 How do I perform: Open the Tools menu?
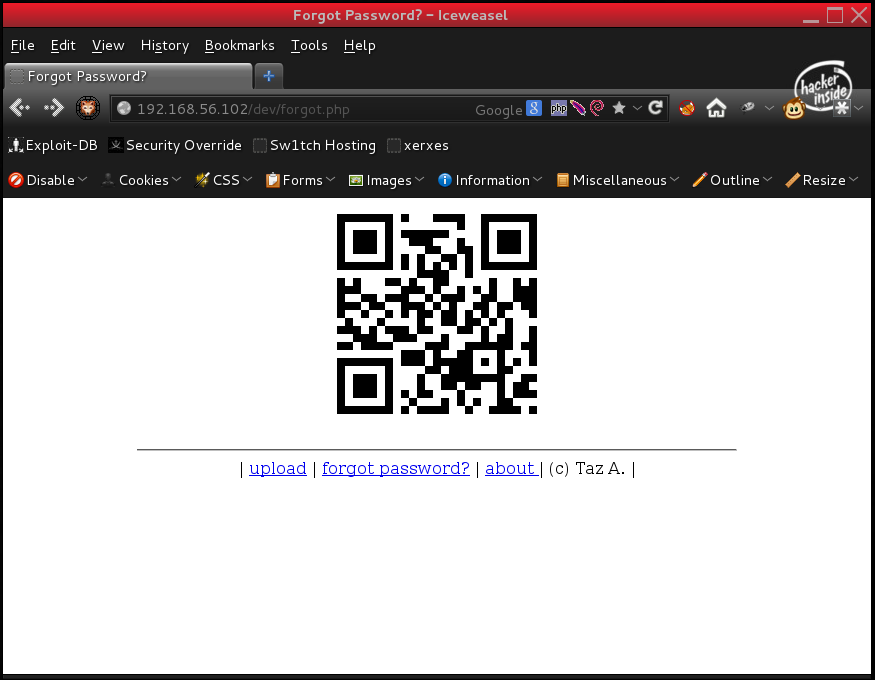[309, 46]
